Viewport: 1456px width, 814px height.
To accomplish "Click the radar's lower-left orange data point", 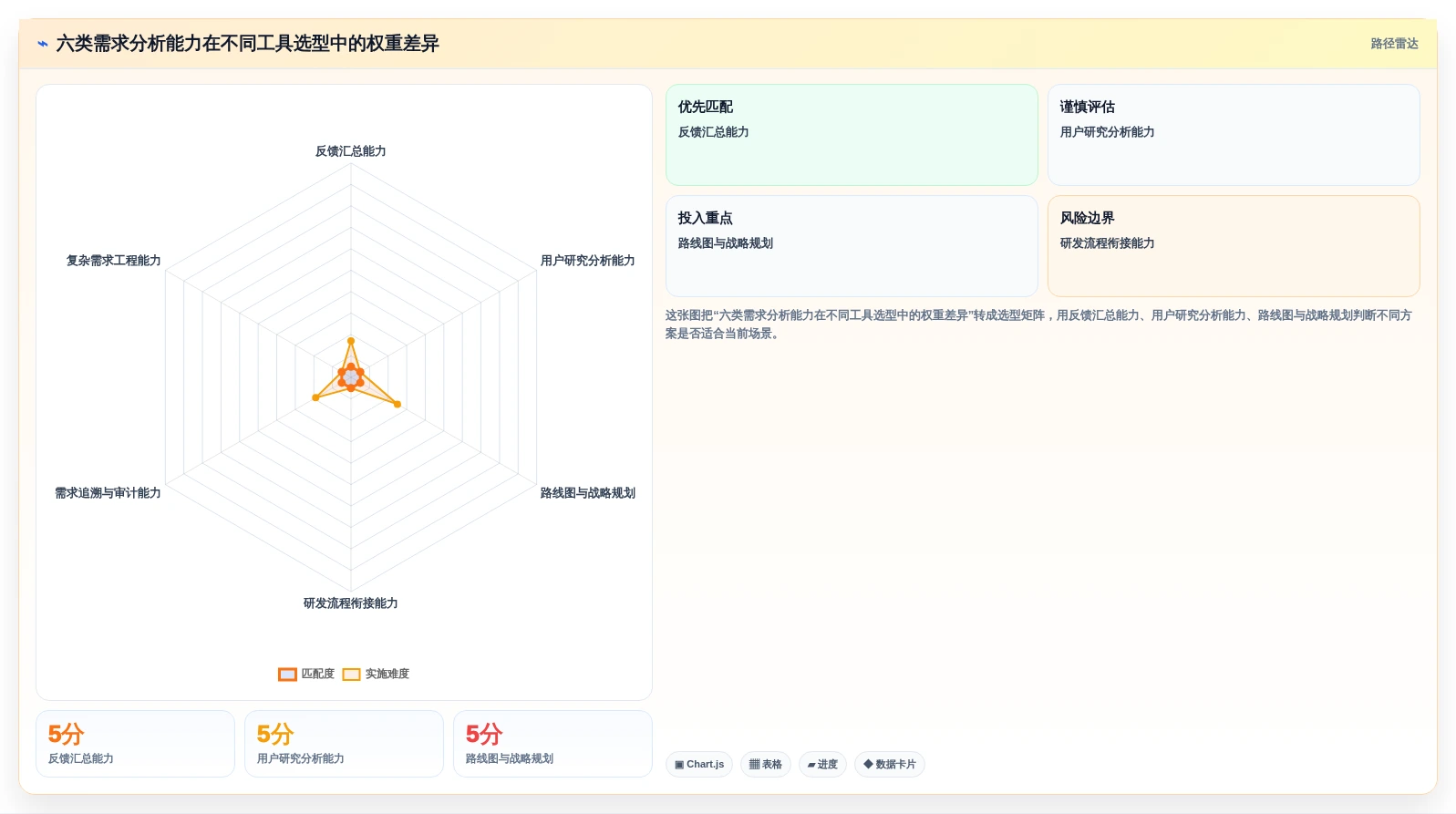I will point(315,397).
